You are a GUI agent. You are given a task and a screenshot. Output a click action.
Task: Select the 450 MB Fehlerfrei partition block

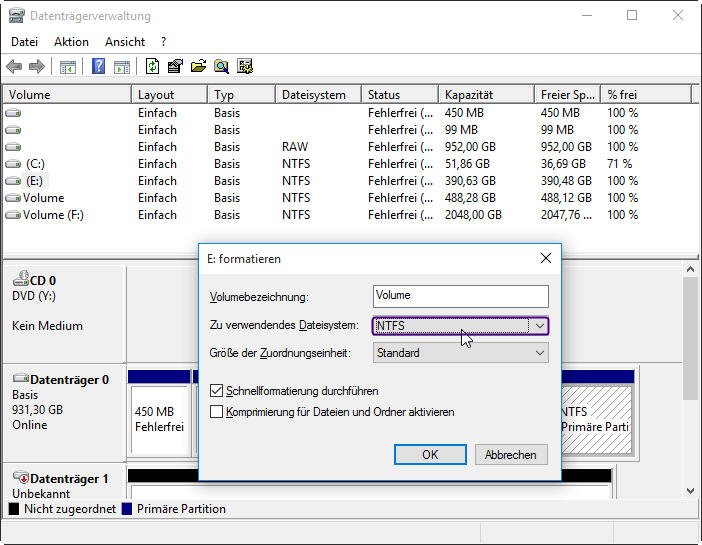[x=159, y=420]
